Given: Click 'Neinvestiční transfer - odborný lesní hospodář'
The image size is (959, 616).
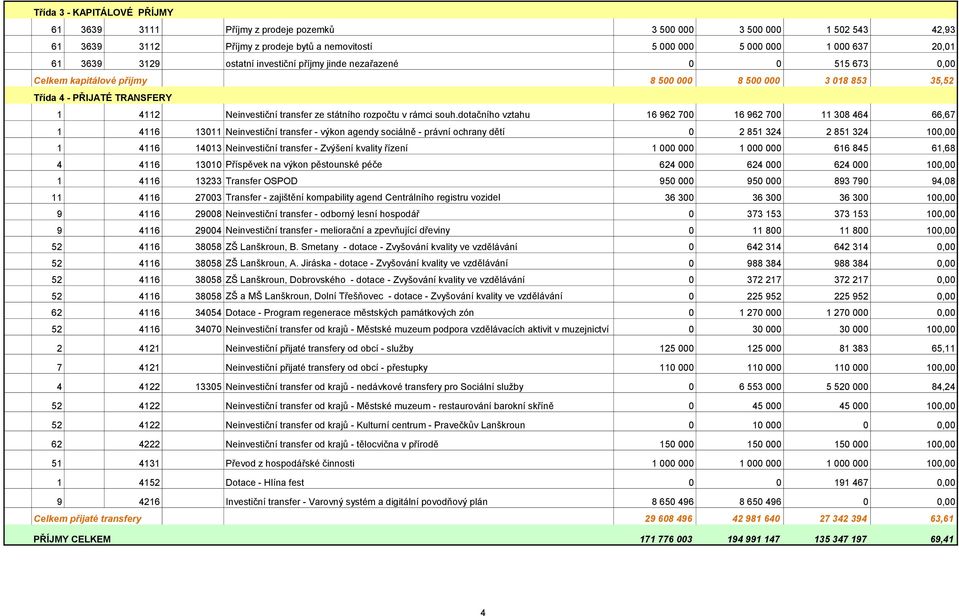Looking at the screenshot, I should pos(322,214).
